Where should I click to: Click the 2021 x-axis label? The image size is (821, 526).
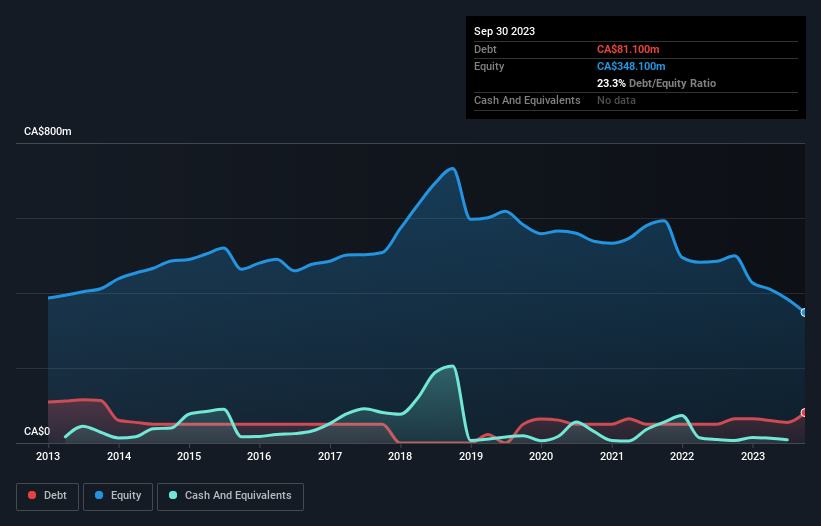[612, 456]
